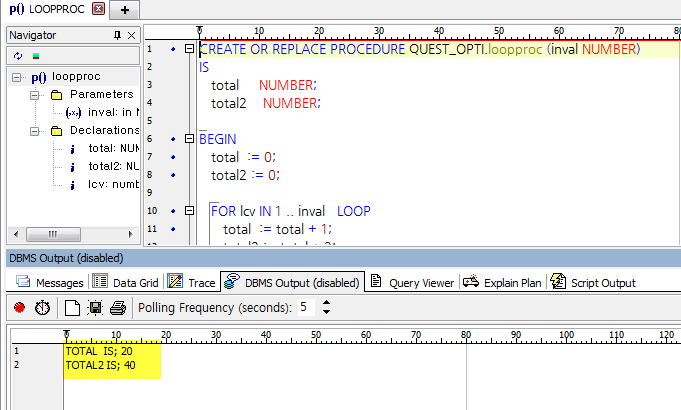Clear output using blank page icon
This screenshot has height=410, width=681.
[72, 307]
